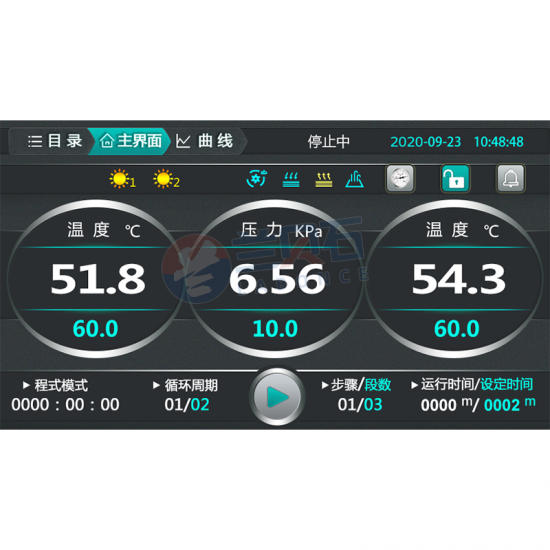The height and width of the screenshot is (550, 550).
Task: Start the program with play button
Action: tap(277, 397)
